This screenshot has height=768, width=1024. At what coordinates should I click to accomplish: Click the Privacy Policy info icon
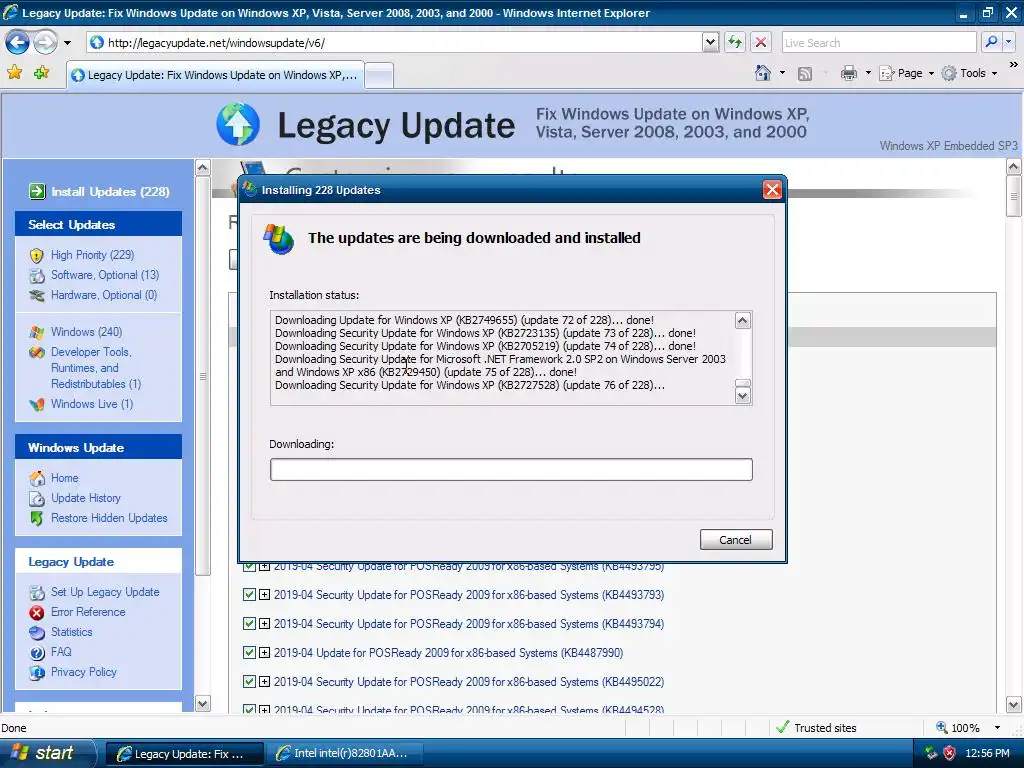37,672
